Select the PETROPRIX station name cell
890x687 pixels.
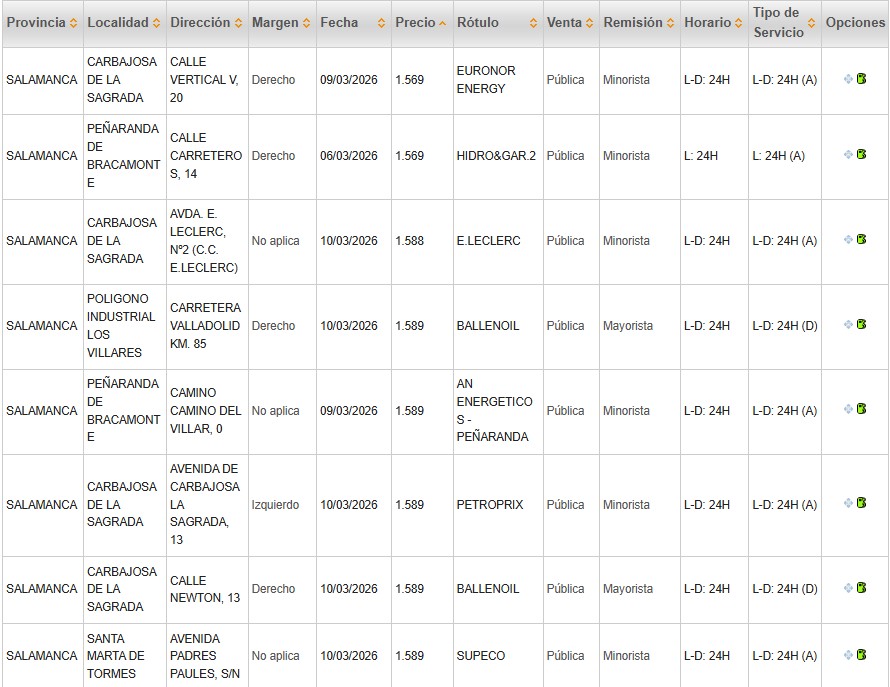pyautogui.click(x=490, y=505)
